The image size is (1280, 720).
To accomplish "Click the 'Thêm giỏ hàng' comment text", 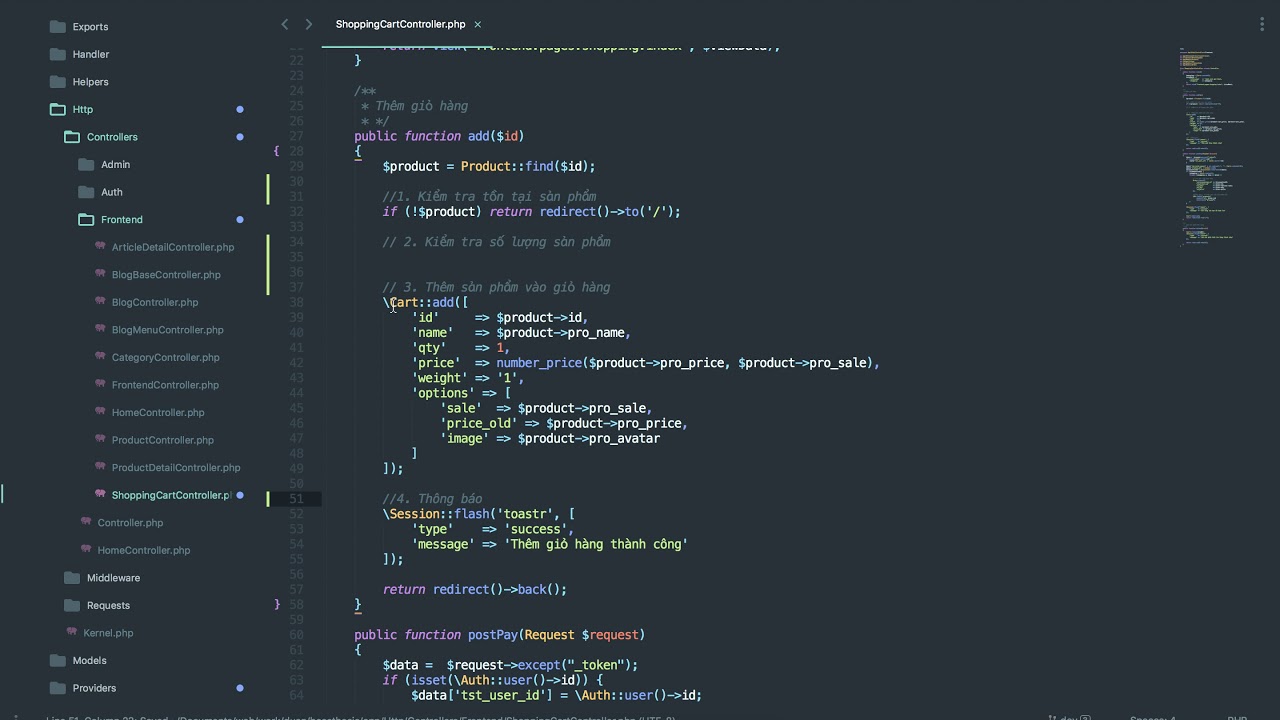I will click(422, 106).
